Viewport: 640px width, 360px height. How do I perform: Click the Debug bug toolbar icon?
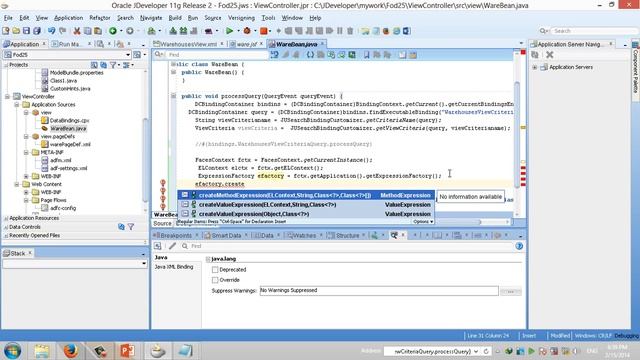point(247,31)
